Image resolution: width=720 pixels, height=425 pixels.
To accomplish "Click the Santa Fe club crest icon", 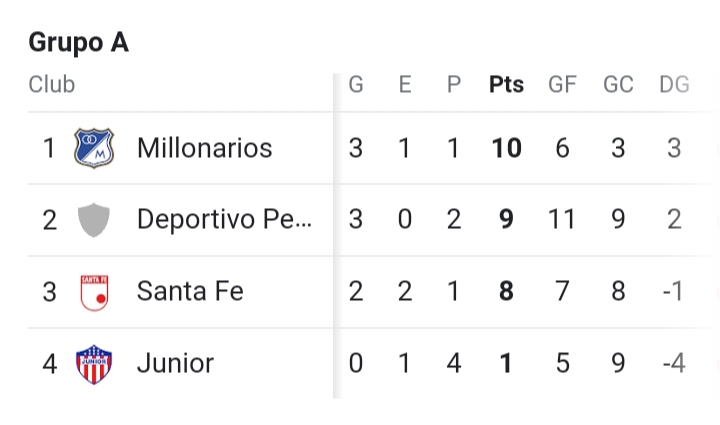I will 94,291.
